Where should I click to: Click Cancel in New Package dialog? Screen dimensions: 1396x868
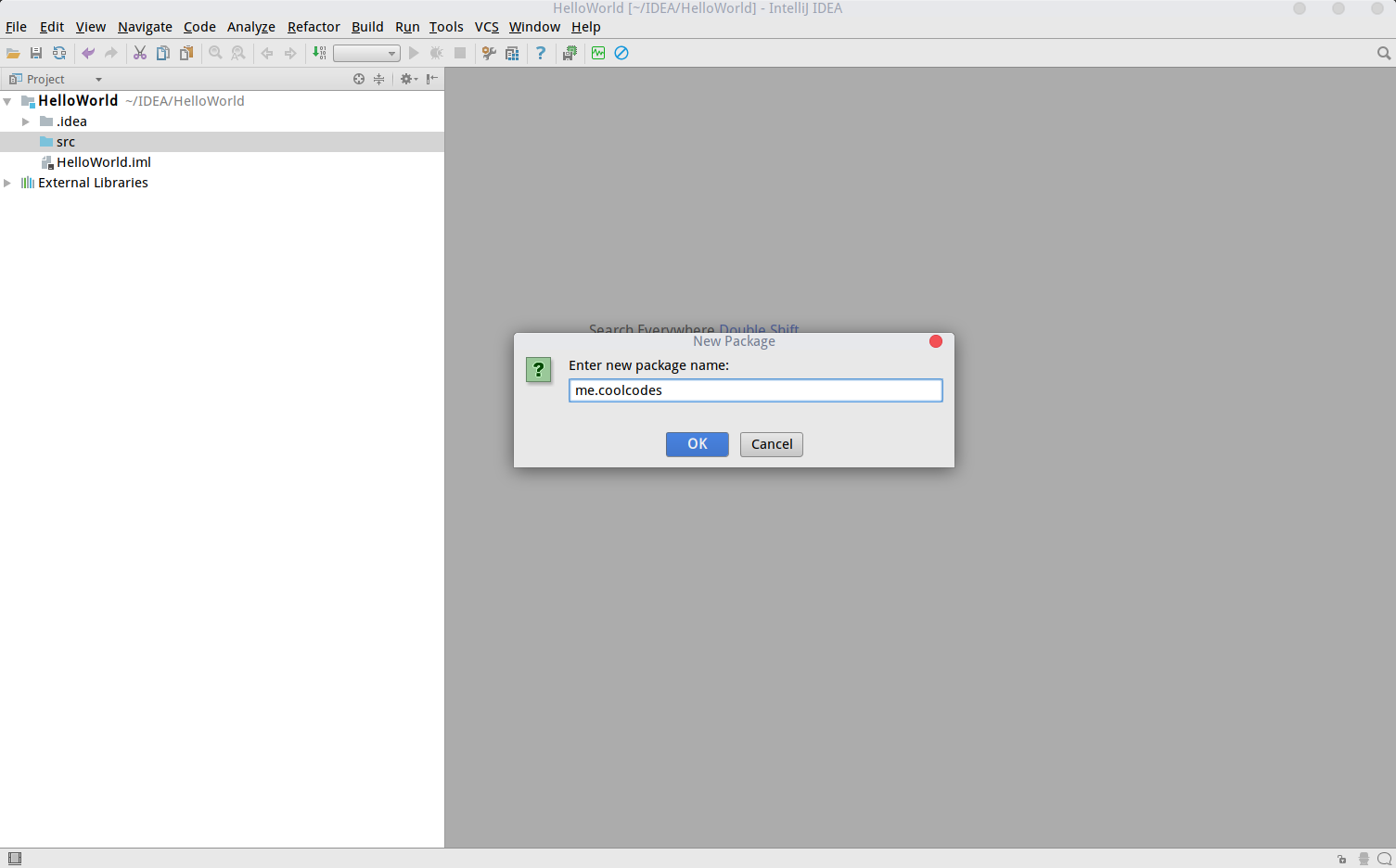[772, 444]
